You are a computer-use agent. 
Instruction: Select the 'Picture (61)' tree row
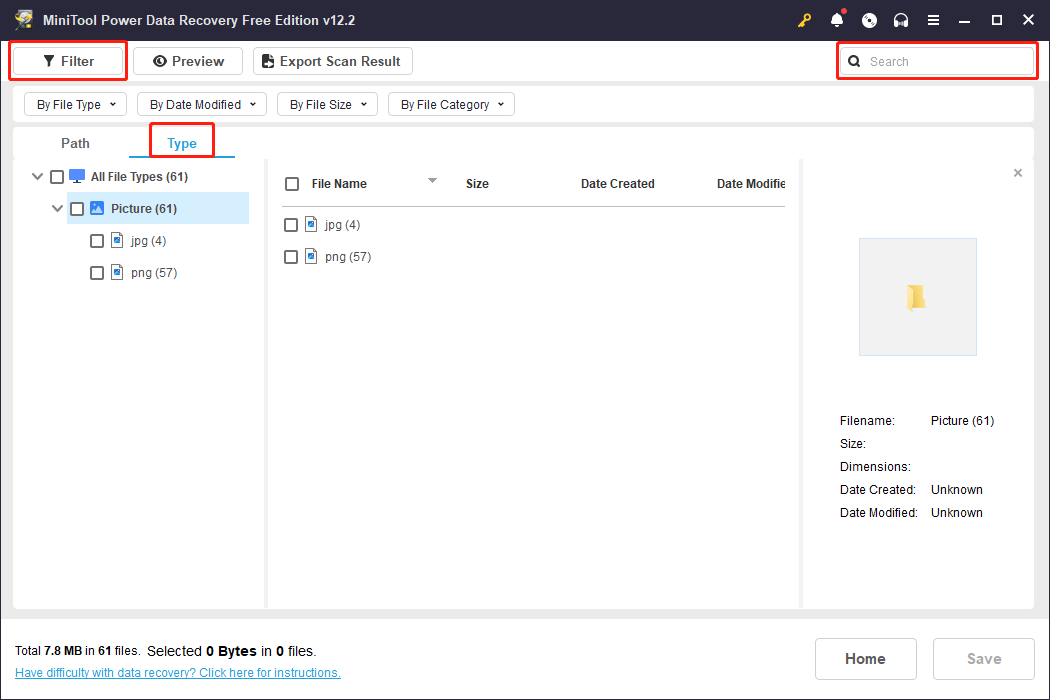pos(158,208)
